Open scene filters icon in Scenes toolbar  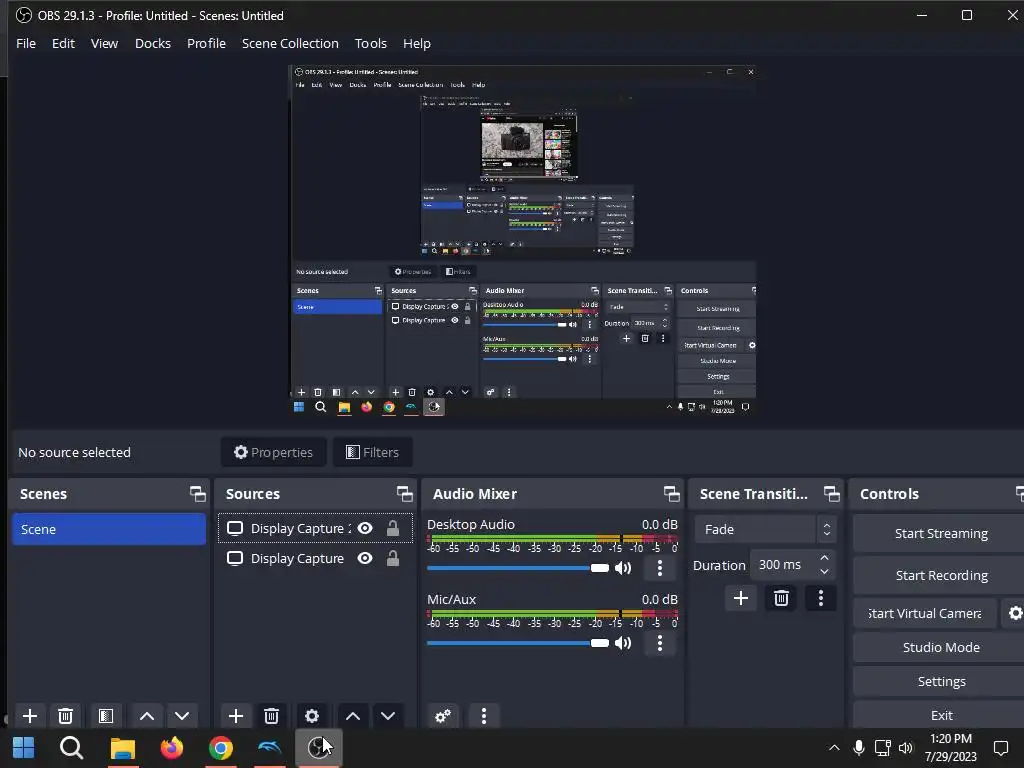[106, 716]
